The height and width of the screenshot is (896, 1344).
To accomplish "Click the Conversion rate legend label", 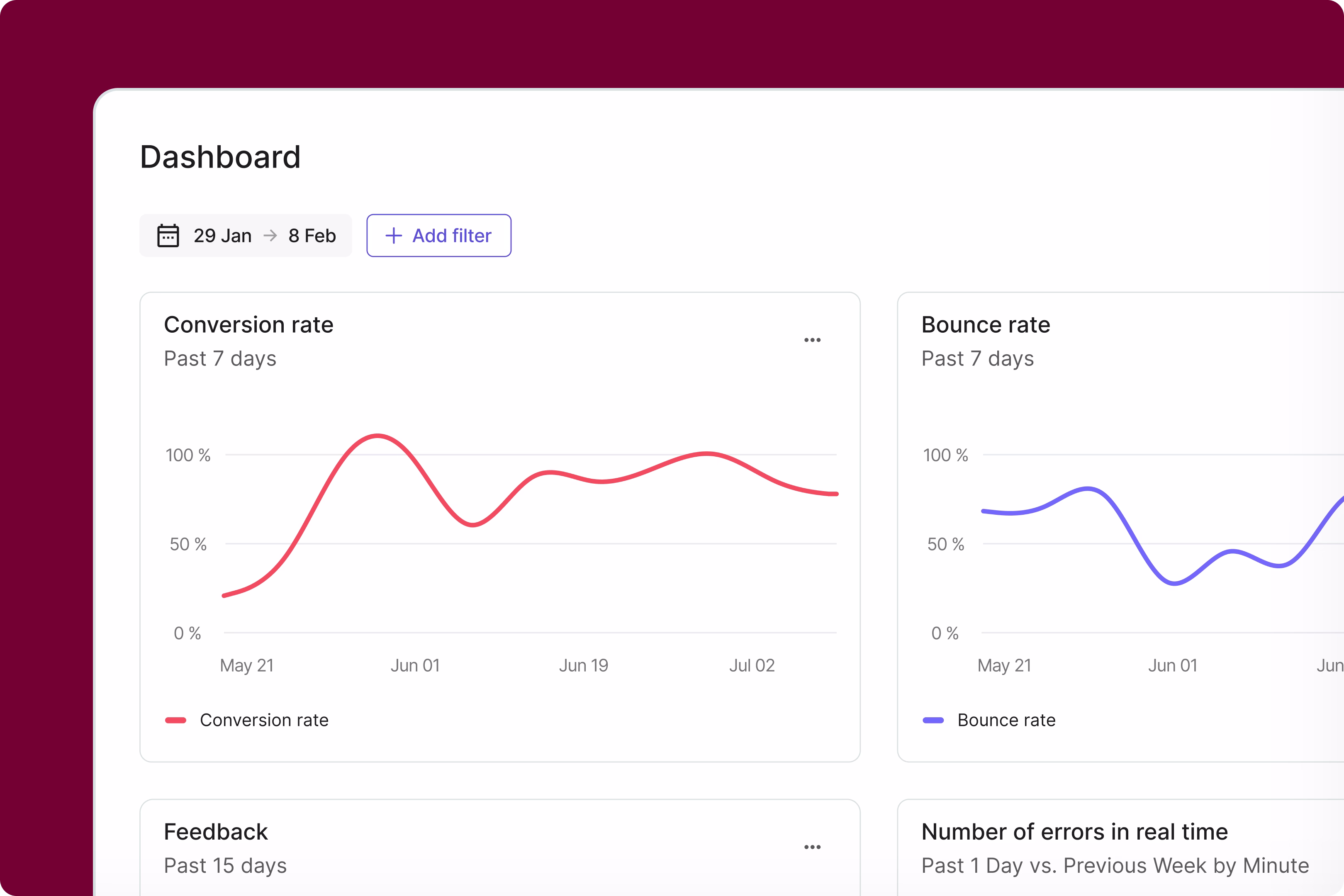I will [x=264, y=720].
